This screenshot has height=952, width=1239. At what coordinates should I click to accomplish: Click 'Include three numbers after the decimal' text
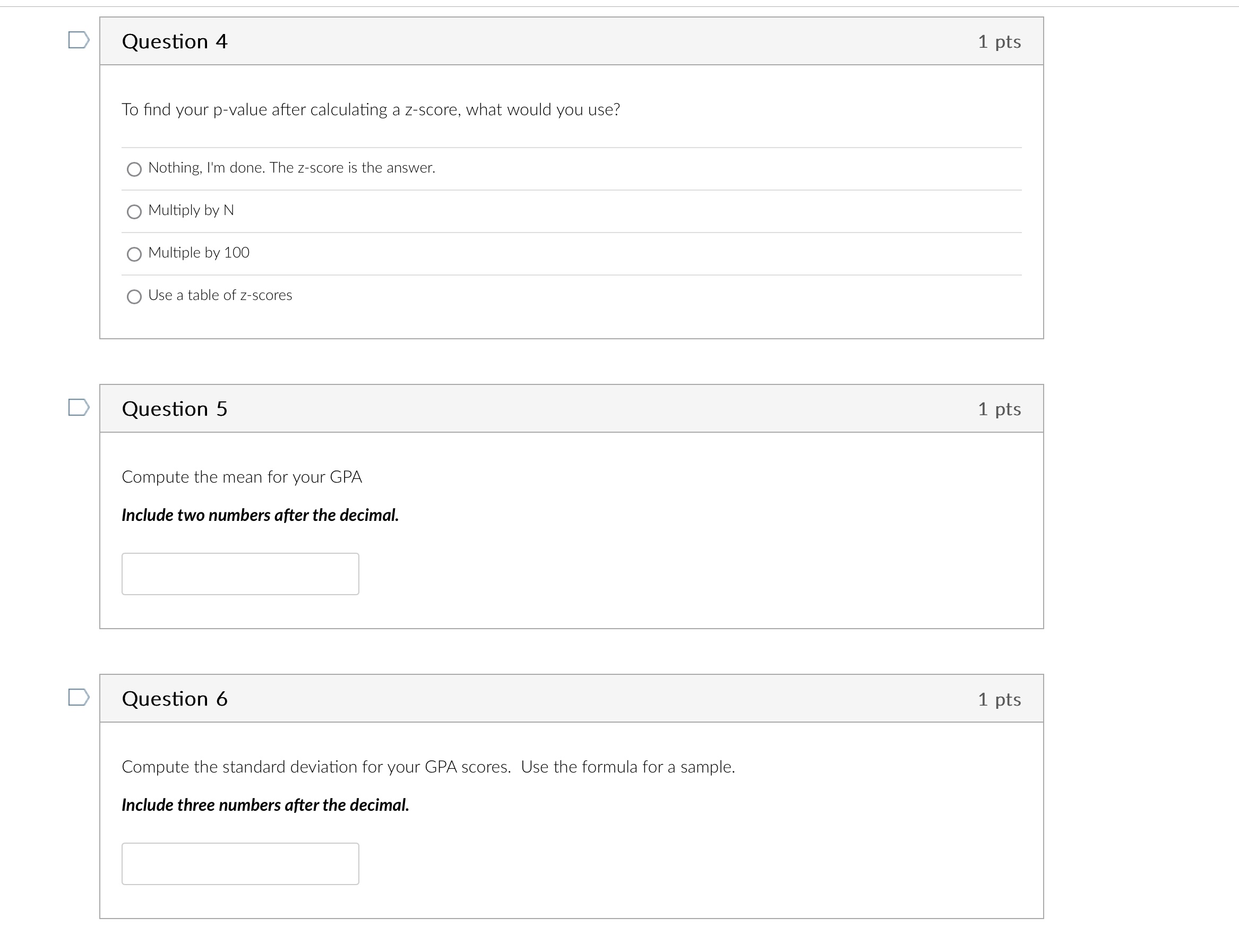coord(265,805)
